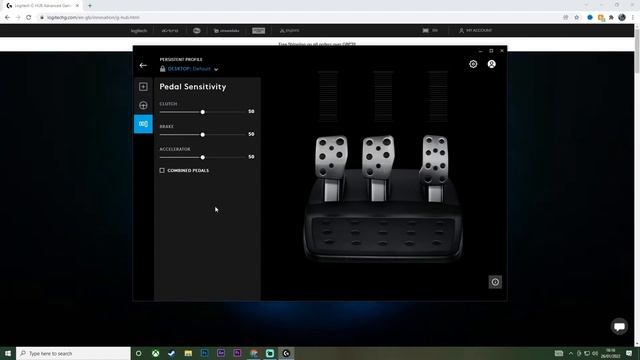Bookmark this page with the star icon
Image resolution: width=640 pixels, height=360 pixels.
click(x=576, y=18)
